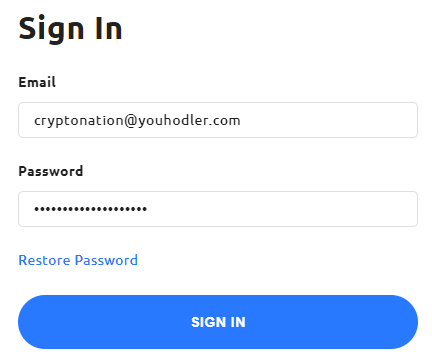The width and height of the screenshot is (432, 362).
Task: Click after .com in Email field
Action: coord(242,120)
